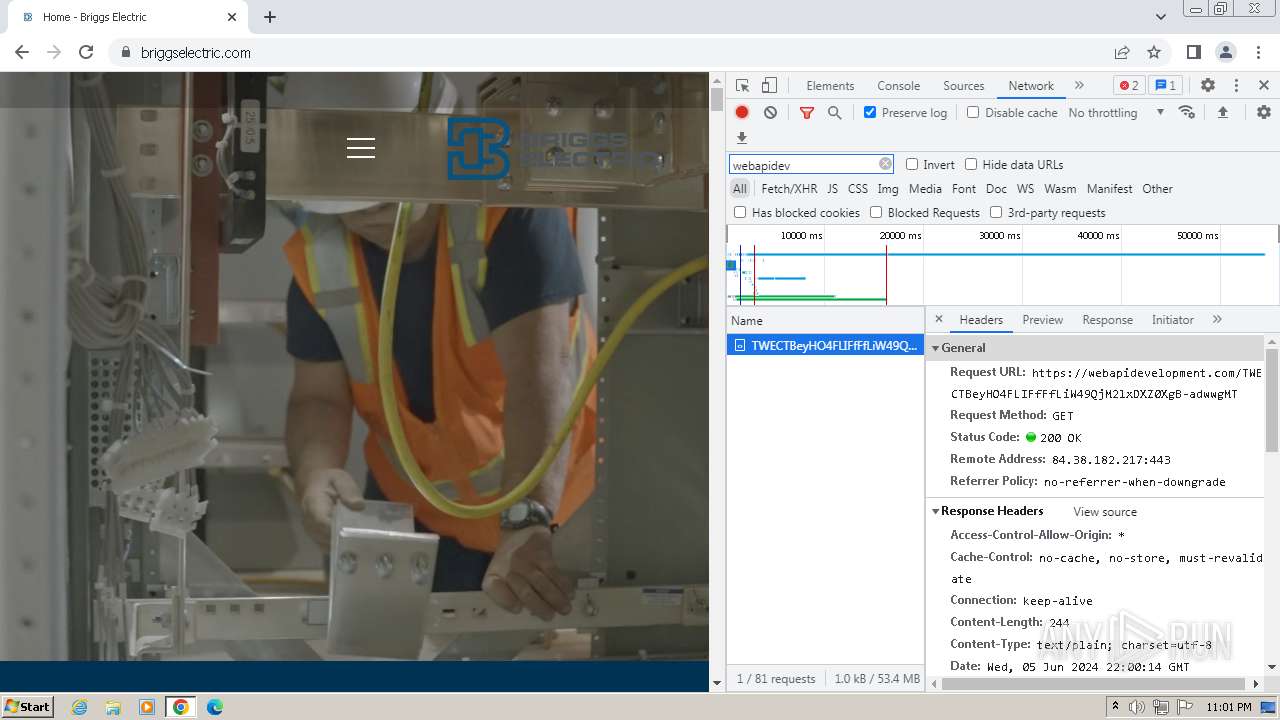Image resolution: width=1280 pixels, height=720 pixels.
Task: Reload the Briggs Electric page
Action: point(86,52)
